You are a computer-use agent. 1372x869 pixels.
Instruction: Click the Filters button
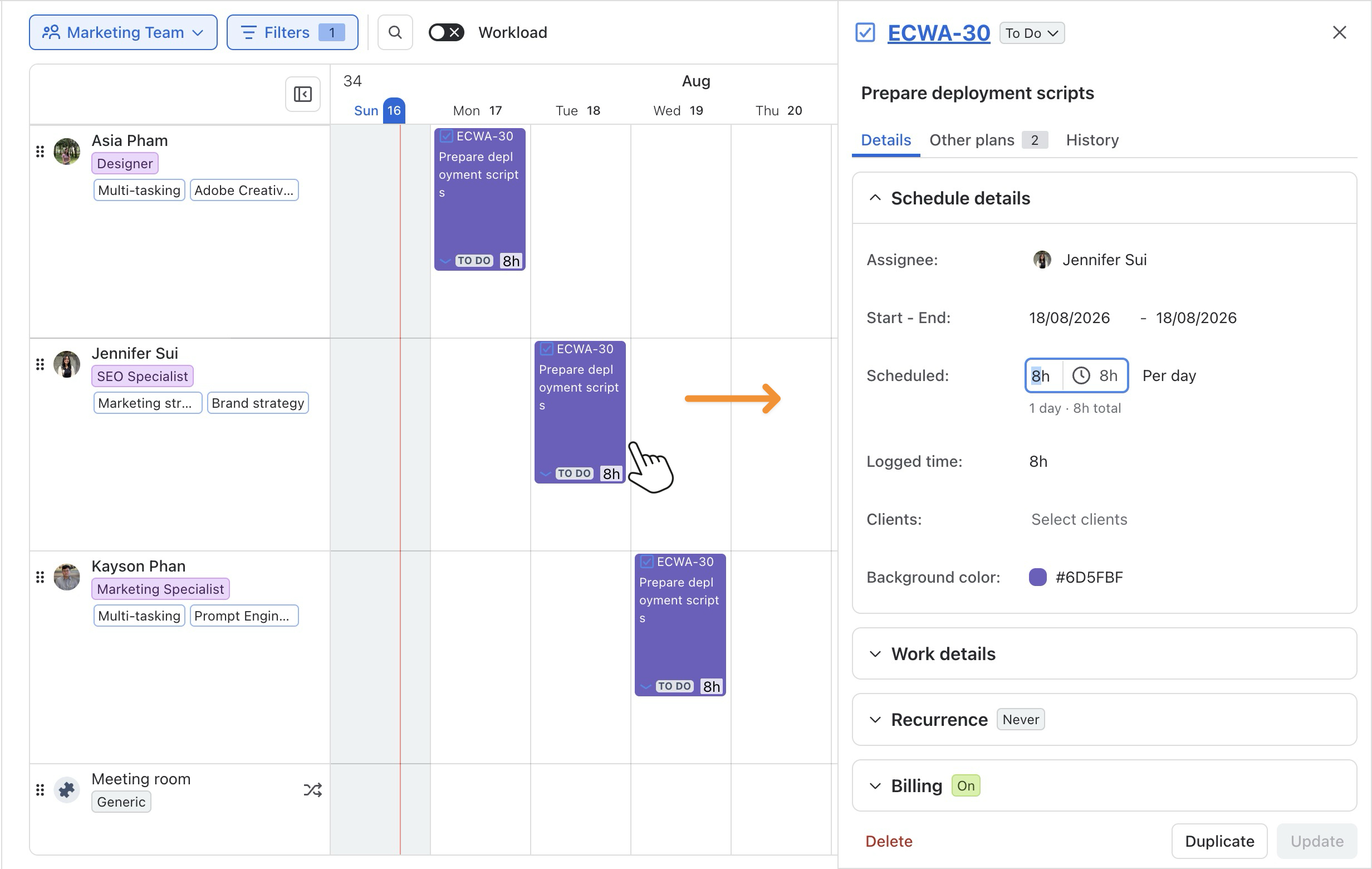point(292,32)
